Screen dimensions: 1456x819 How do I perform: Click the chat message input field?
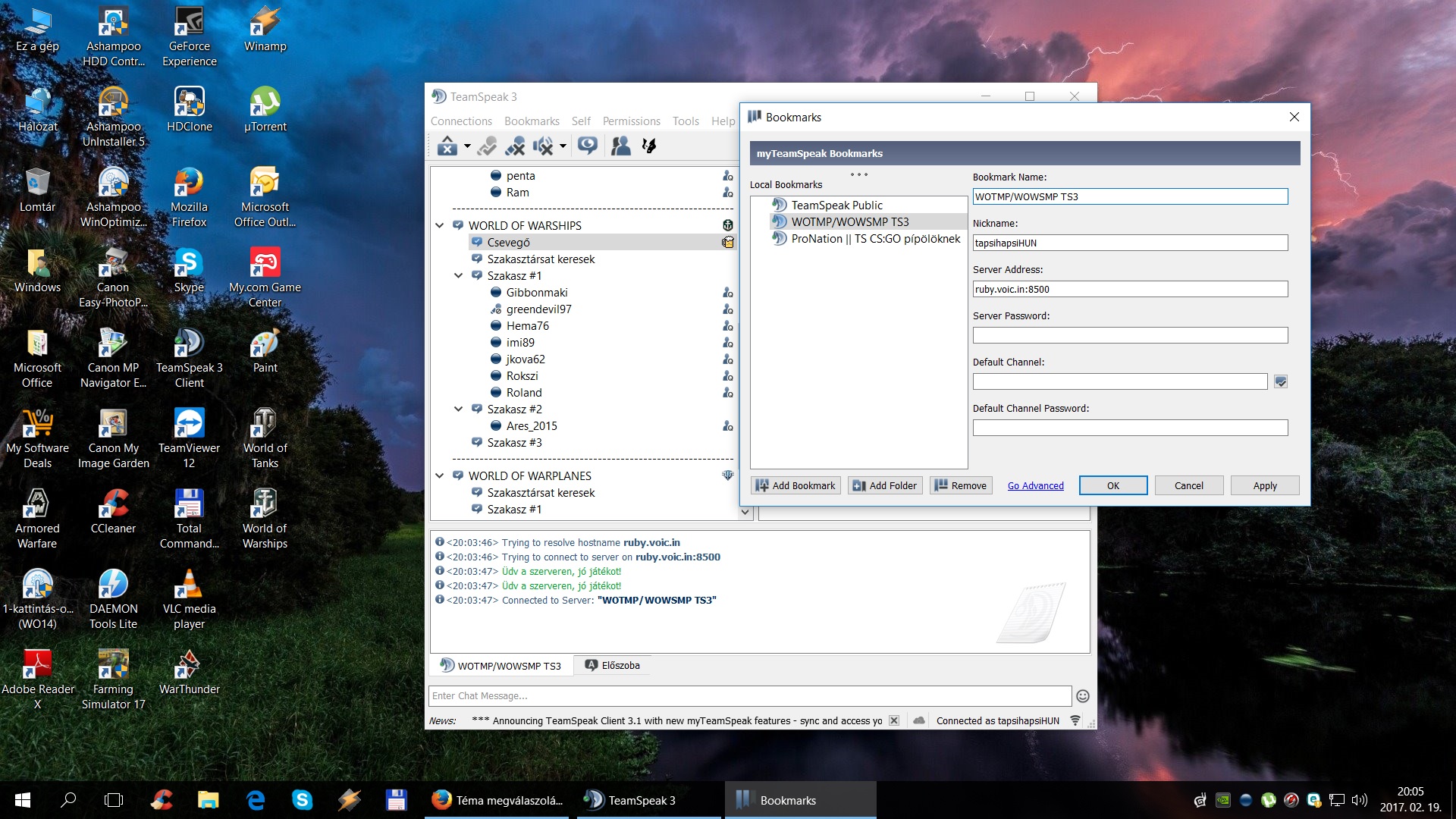(x=750, y=695)
